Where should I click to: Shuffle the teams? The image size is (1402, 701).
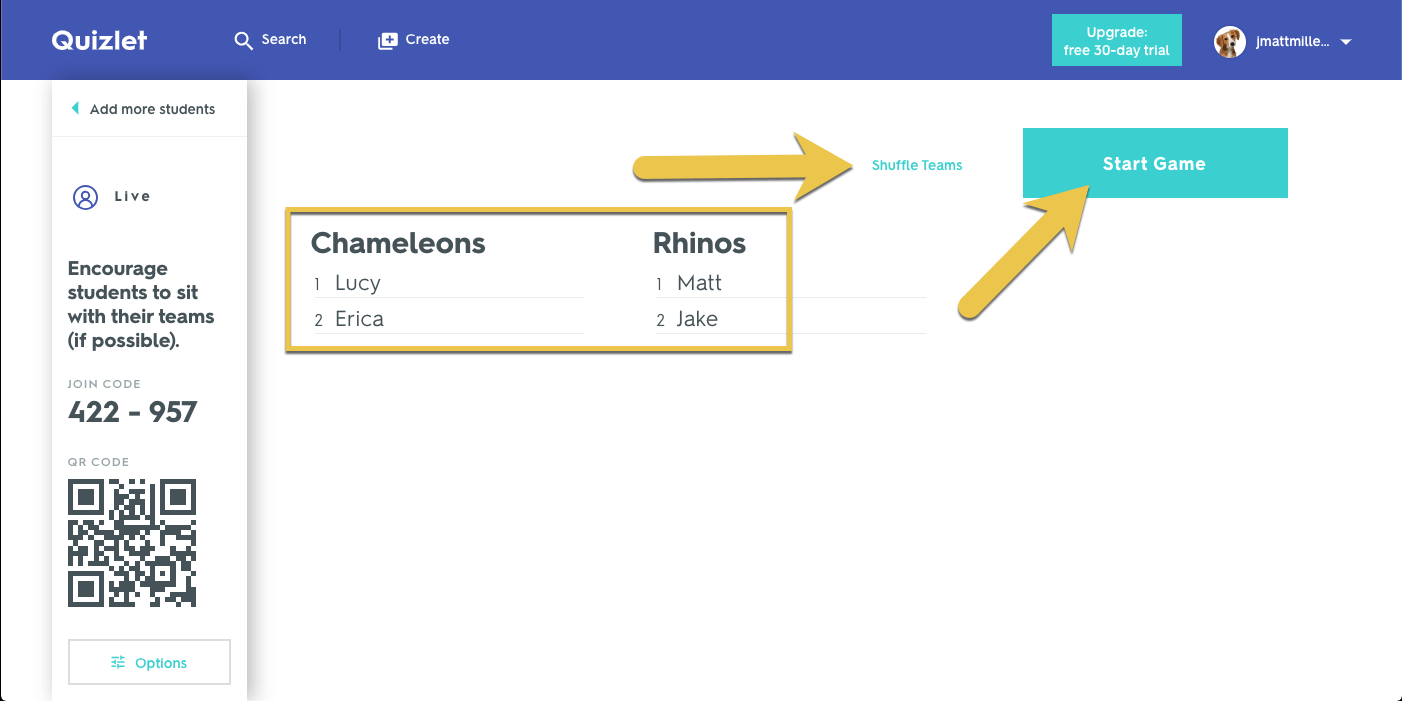pos(916,165)
